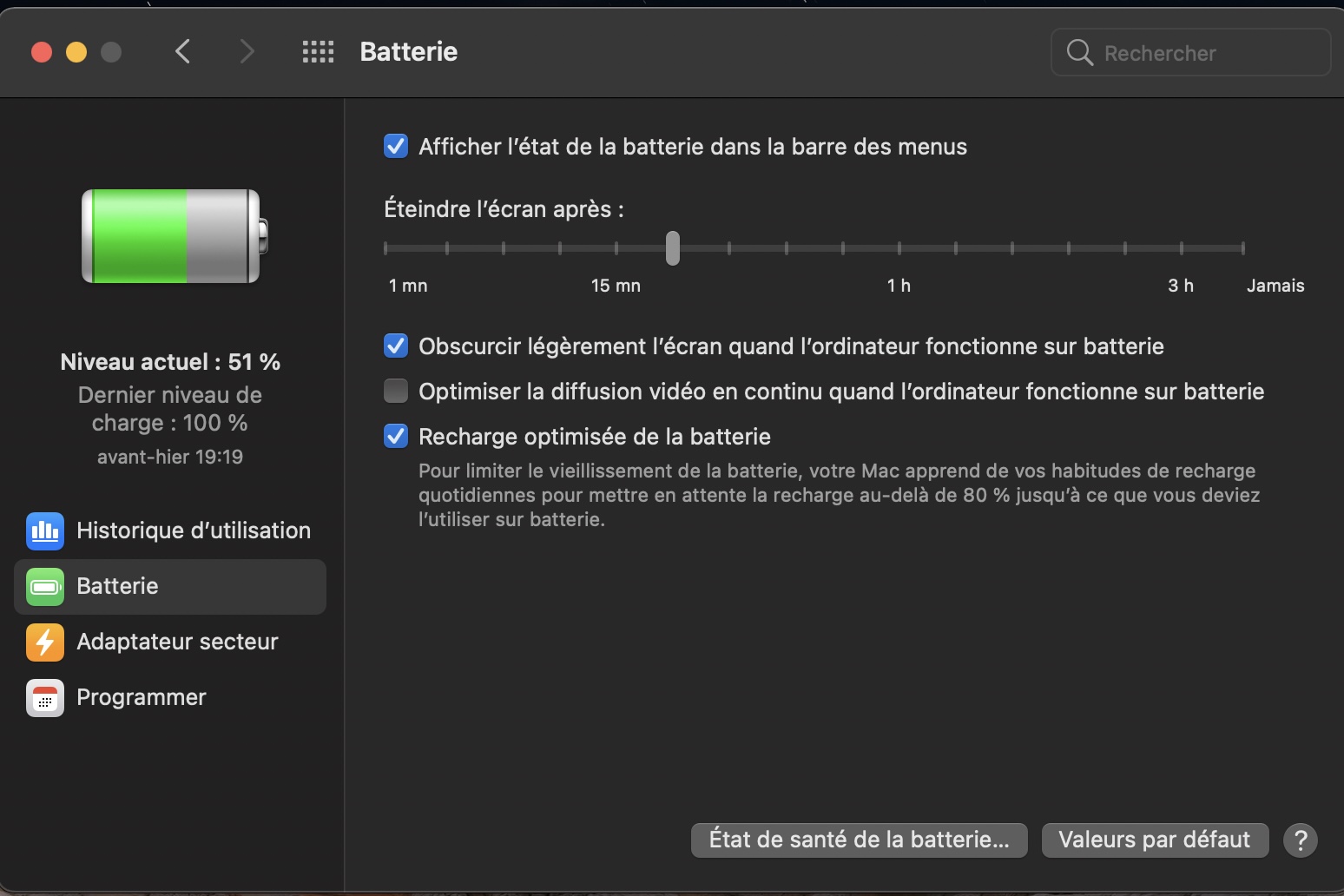Click the Programmer calendar icon

tap(45, 698)
